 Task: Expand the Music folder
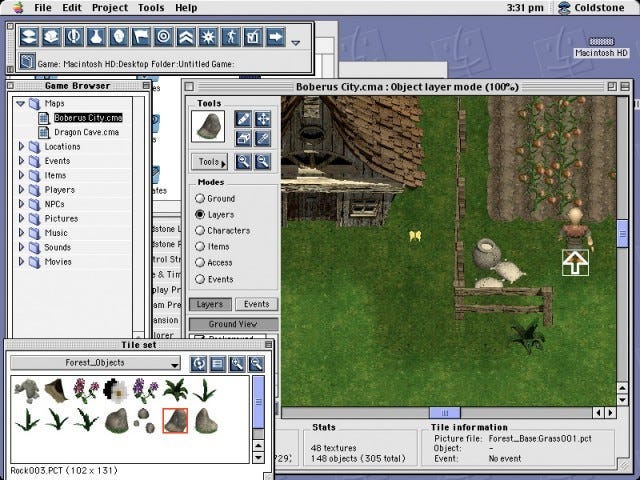click(21, 233)
